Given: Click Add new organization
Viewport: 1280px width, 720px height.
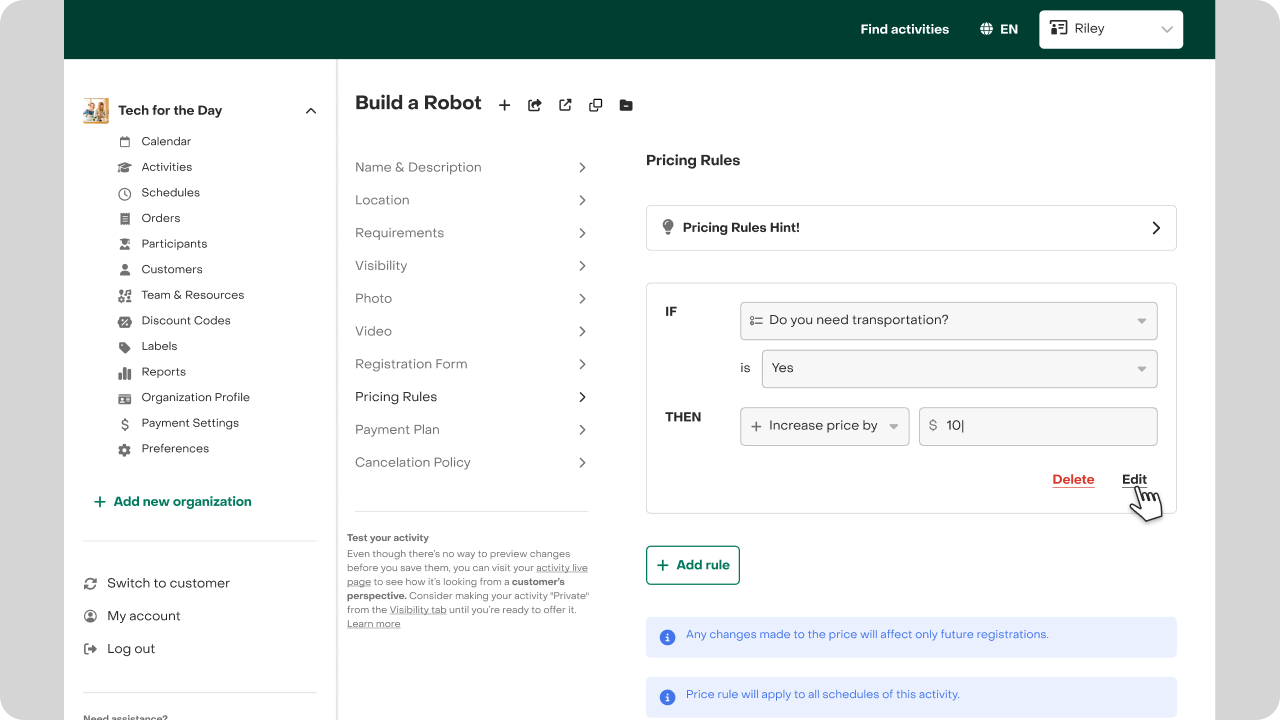Looking at the screenshot, I should (173, 502).
